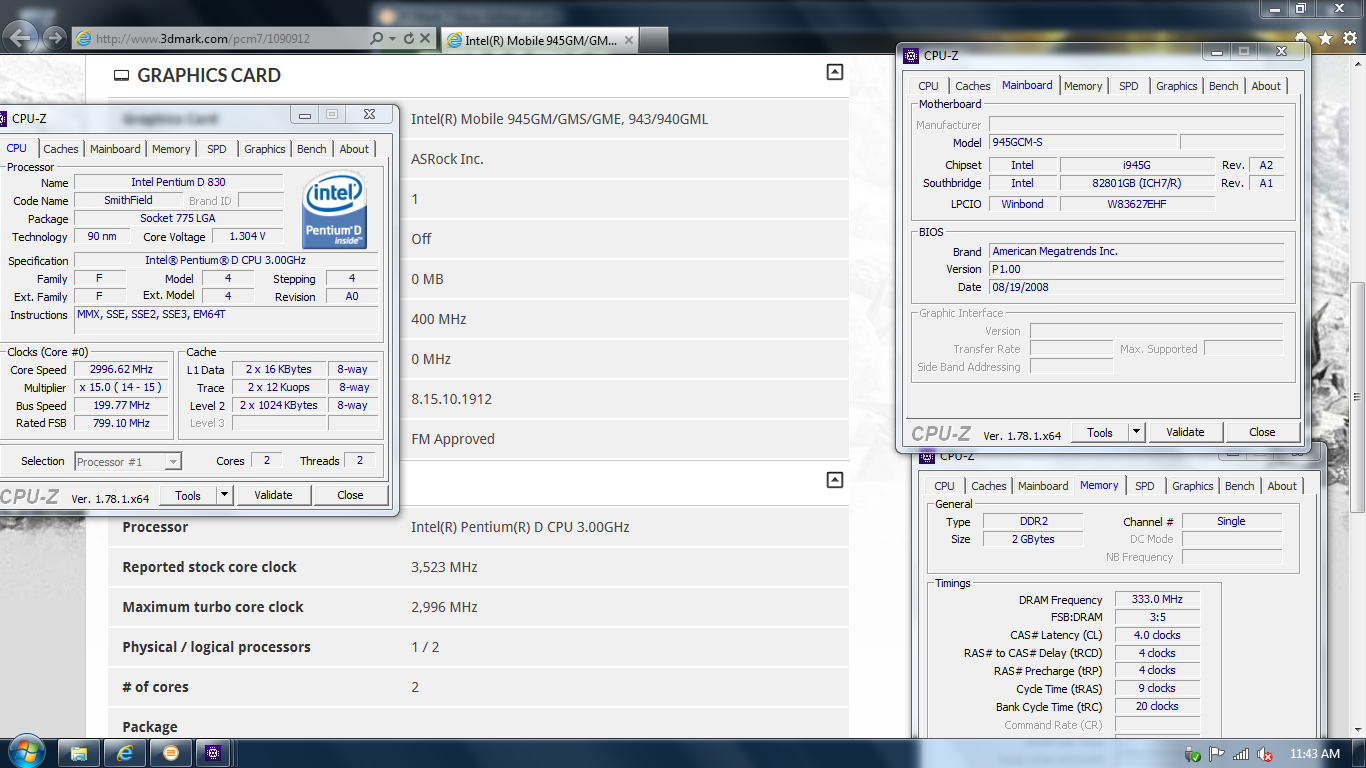Click the muted volume tray icon
Screen dimensions: 1366x768
pyautogui.click(x=1265, y=754)
